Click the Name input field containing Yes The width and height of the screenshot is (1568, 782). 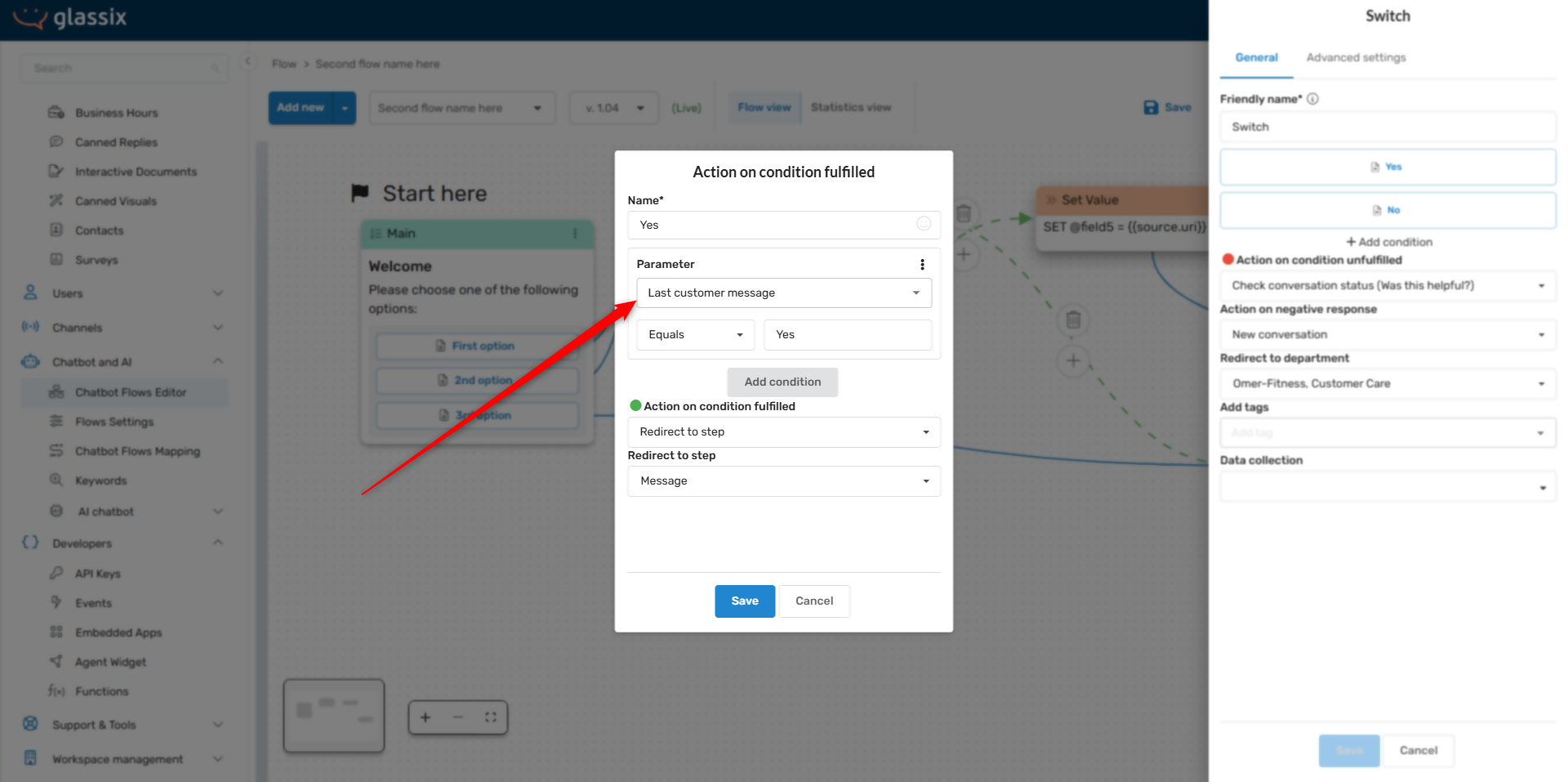point(784,225)
